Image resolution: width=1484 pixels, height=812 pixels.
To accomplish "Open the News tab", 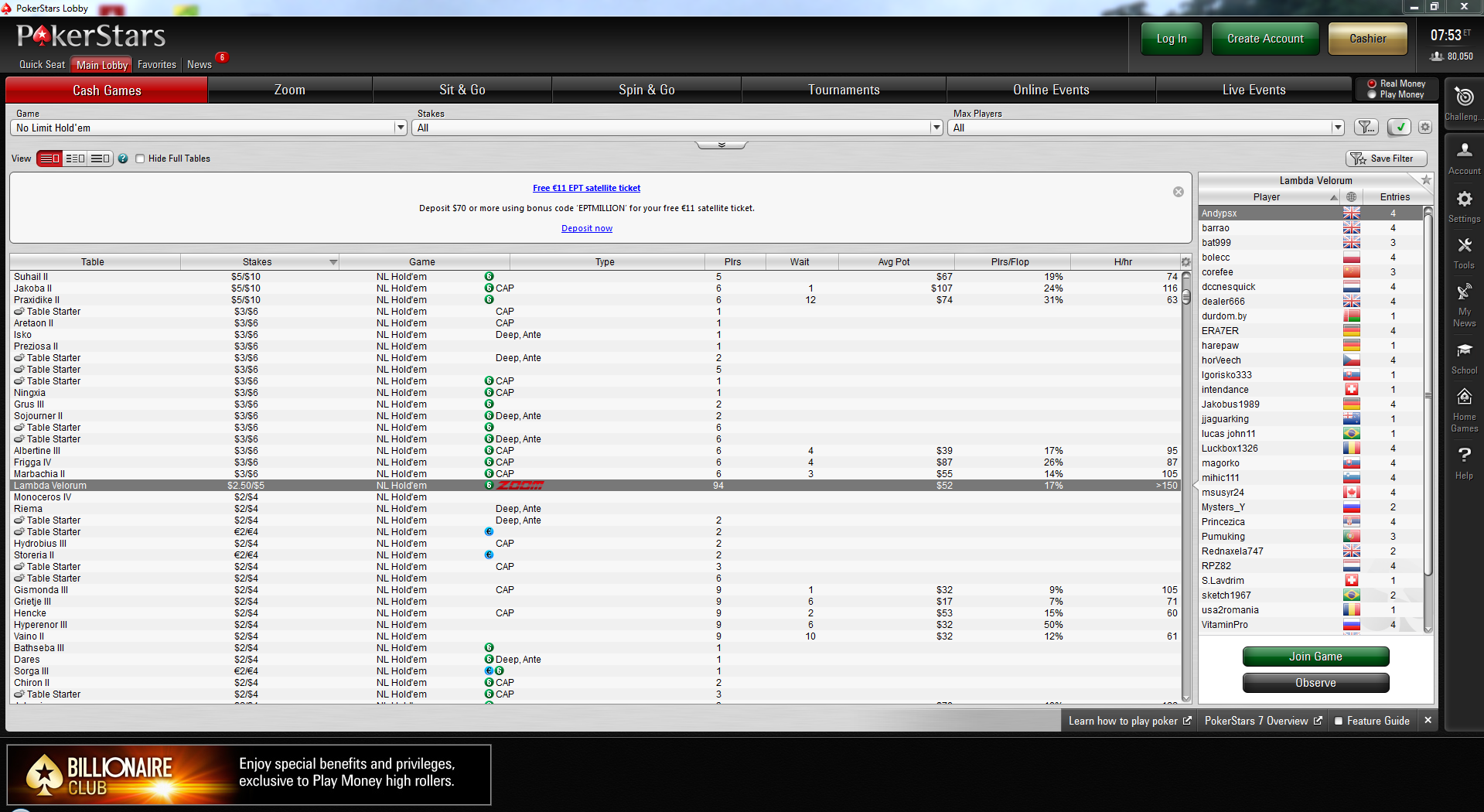I will click(200, 65).
